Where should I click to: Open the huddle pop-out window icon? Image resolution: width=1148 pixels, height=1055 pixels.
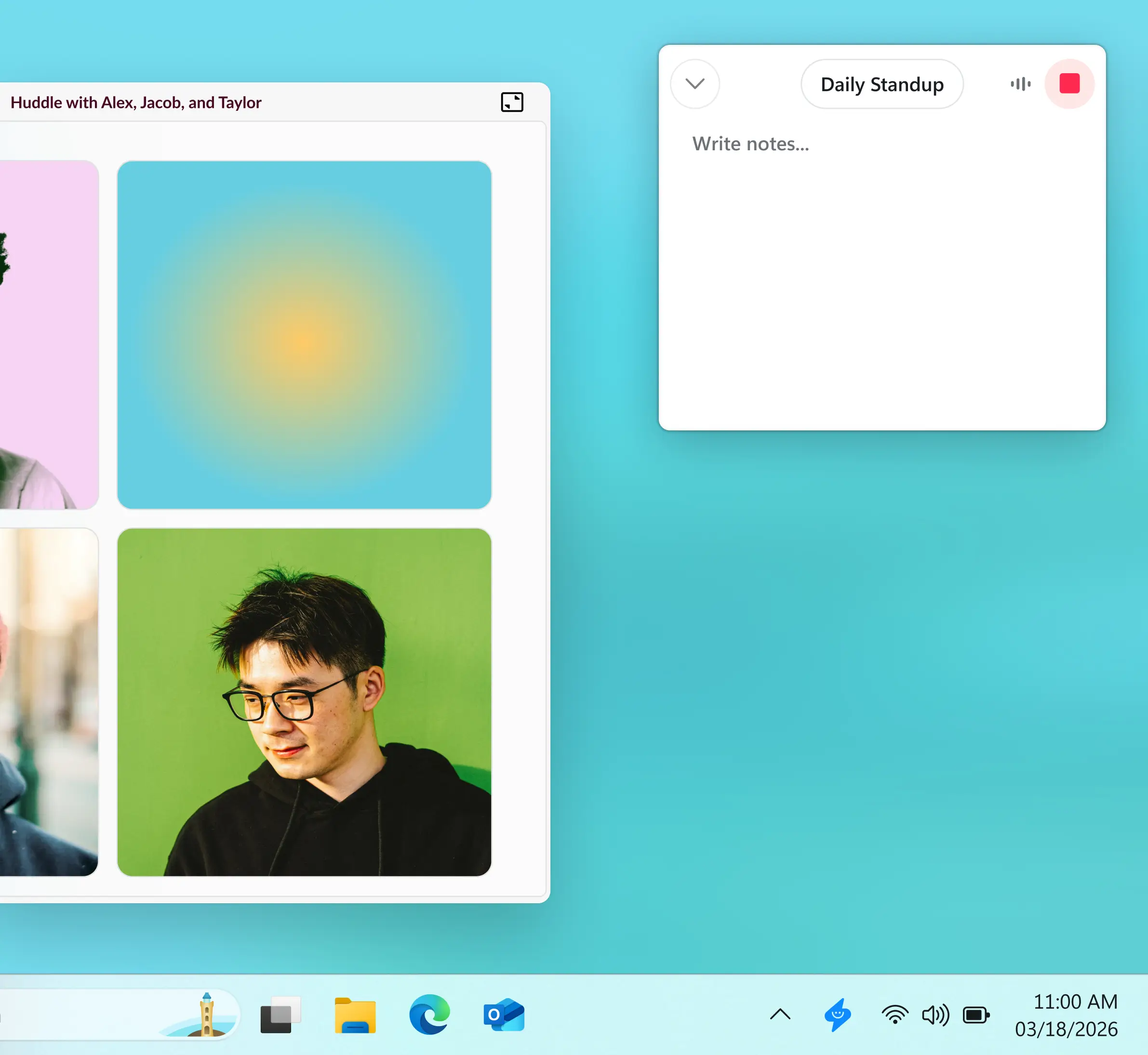point(511,102)
